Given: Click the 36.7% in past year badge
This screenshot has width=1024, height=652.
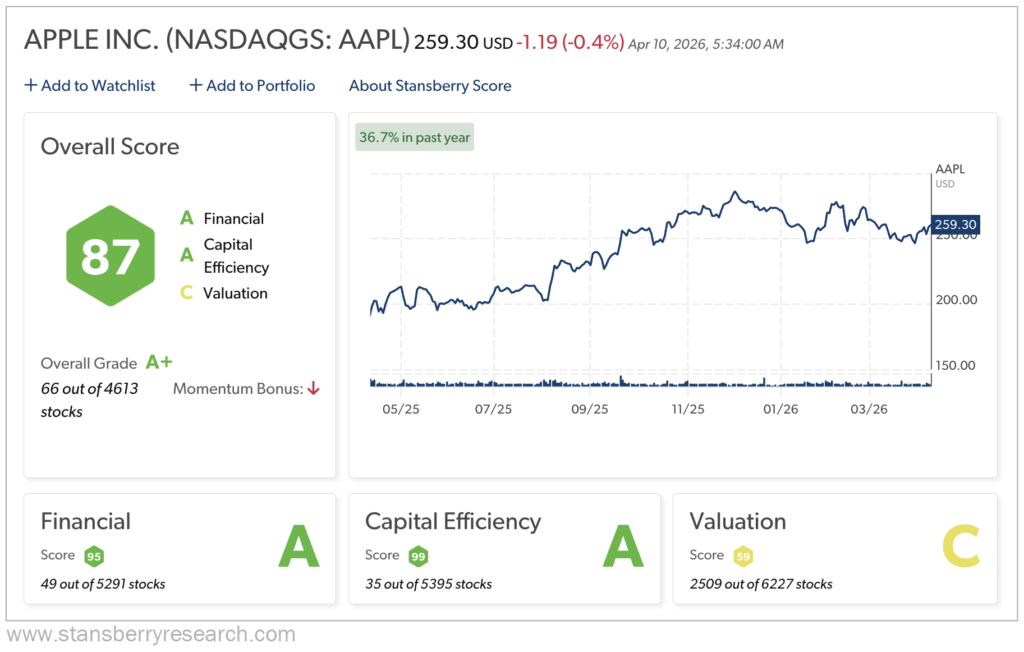Looking at the screenshot, I should point(414,136).
